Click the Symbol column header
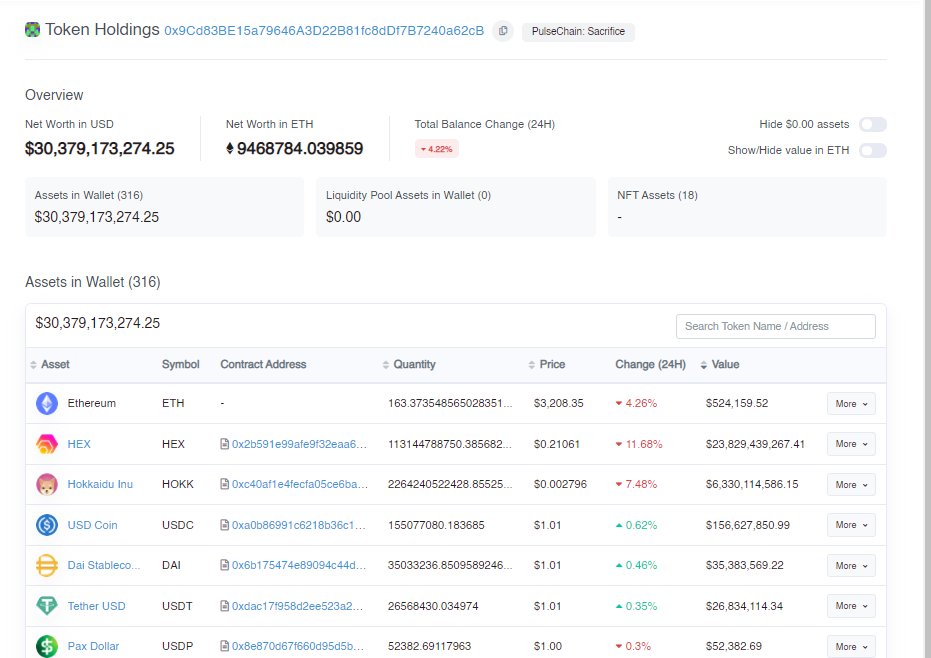This screenshot has width=931, height=658. pyautogui.click(x=180, y=365)
